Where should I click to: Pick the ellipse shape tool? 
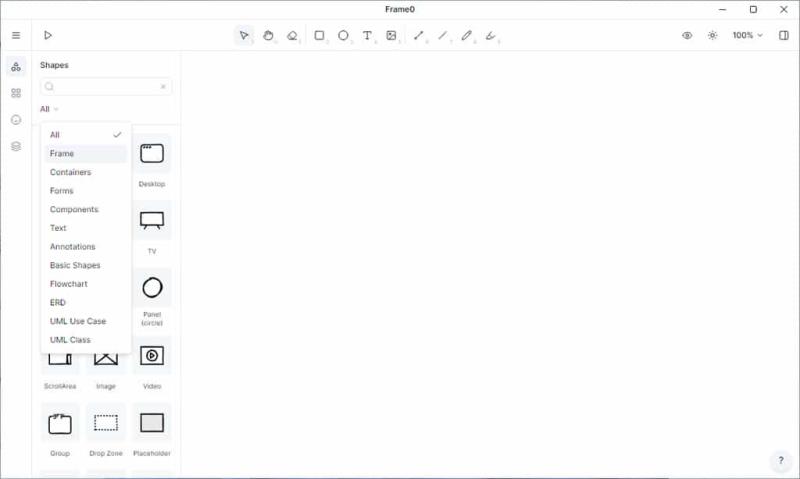coord(343,35)
